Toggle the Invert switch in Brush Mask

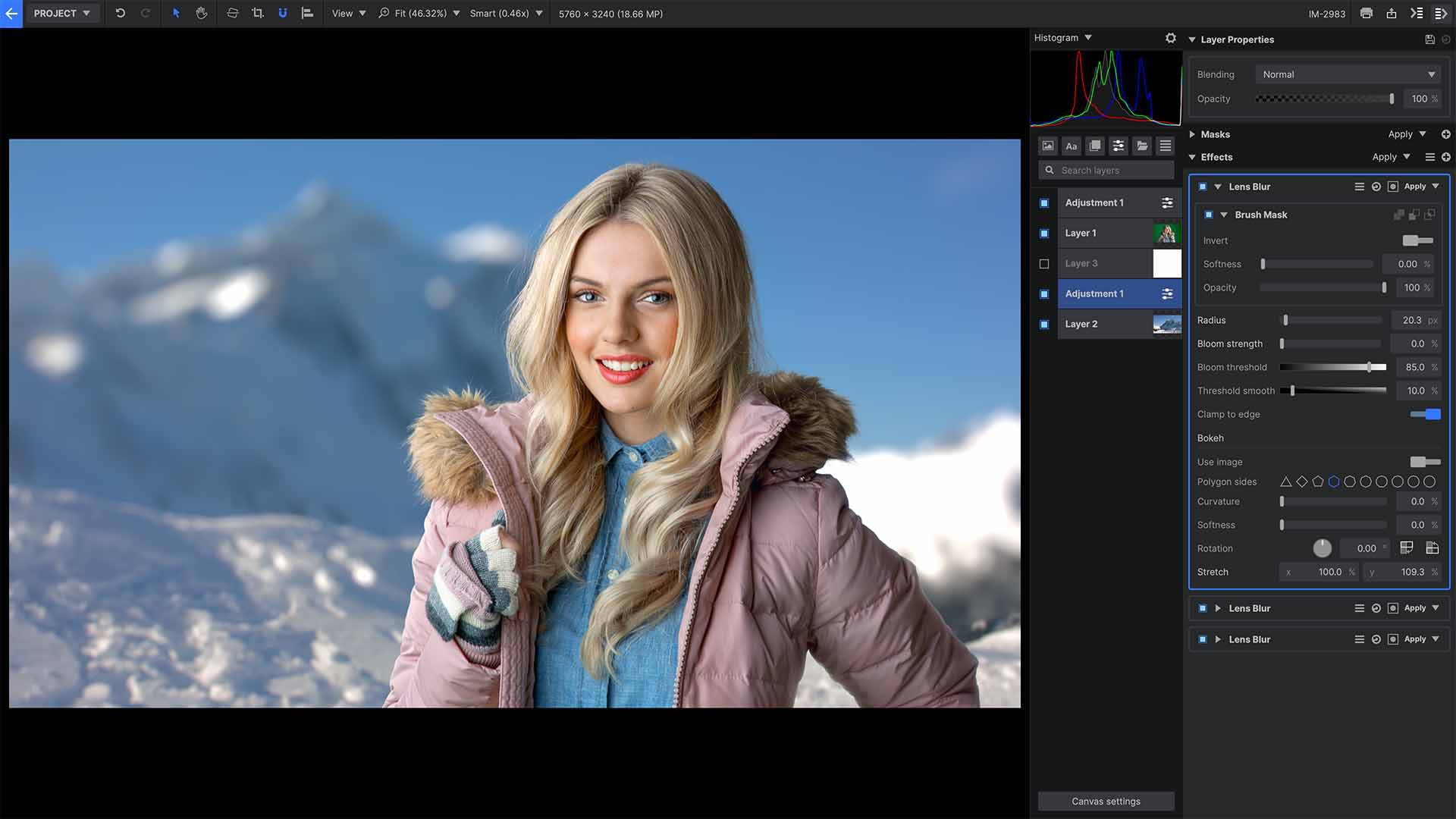coord(1417,240)
